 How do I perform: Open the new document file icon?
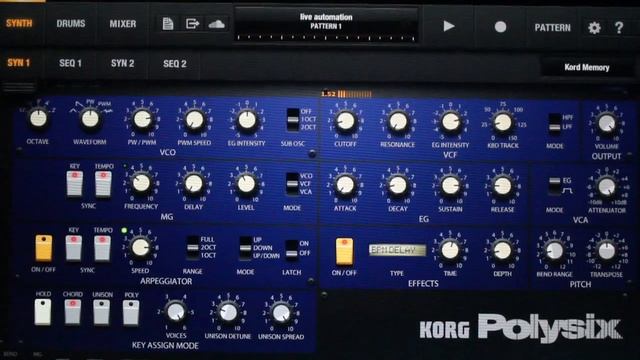pos(168,24)
